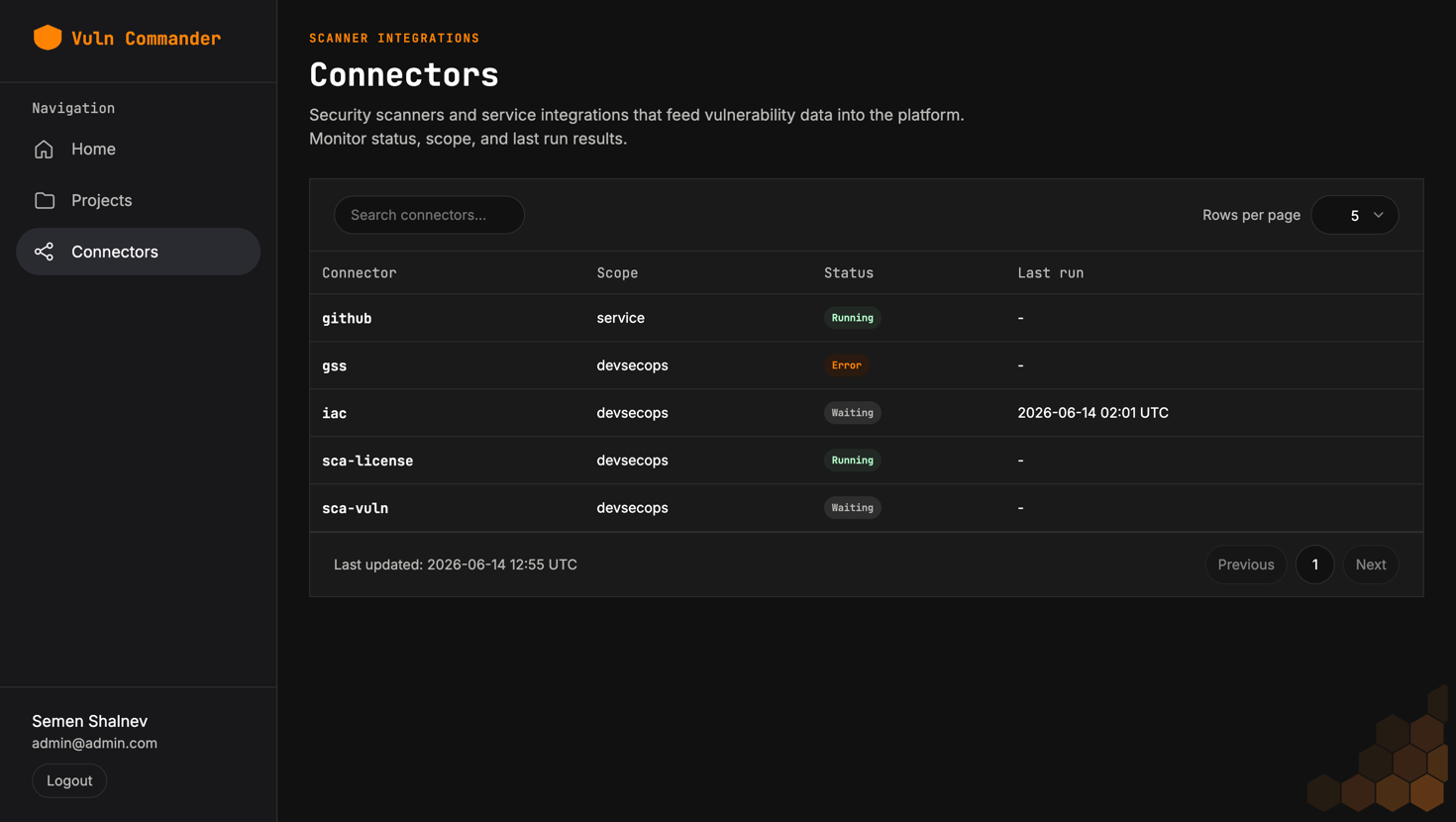The image size is (1456, 822).
Task: Click the Rows per page chevron arrow
Action: click(1378, 215)
